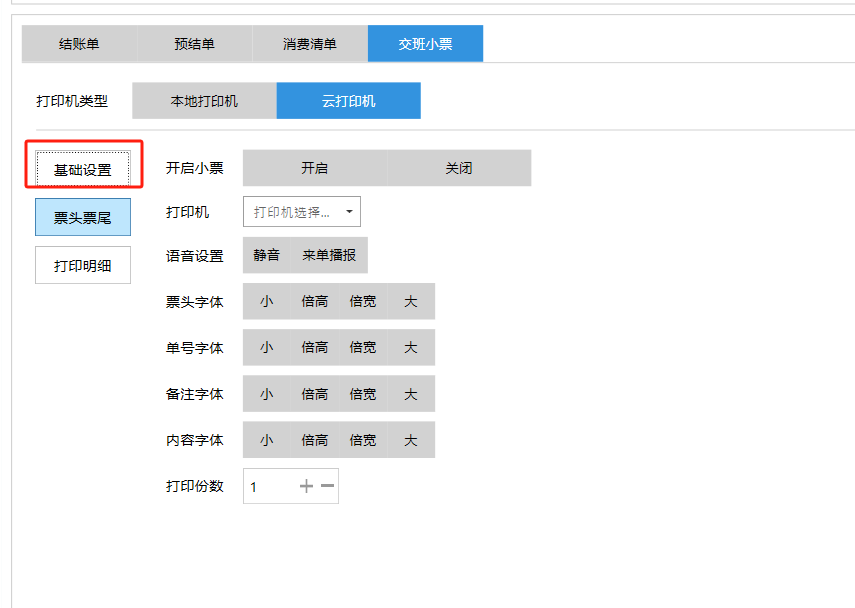This screenshot has width=855, height=608.
Task: Open the 打印机选择 dropdown
Action: (301, 212)
